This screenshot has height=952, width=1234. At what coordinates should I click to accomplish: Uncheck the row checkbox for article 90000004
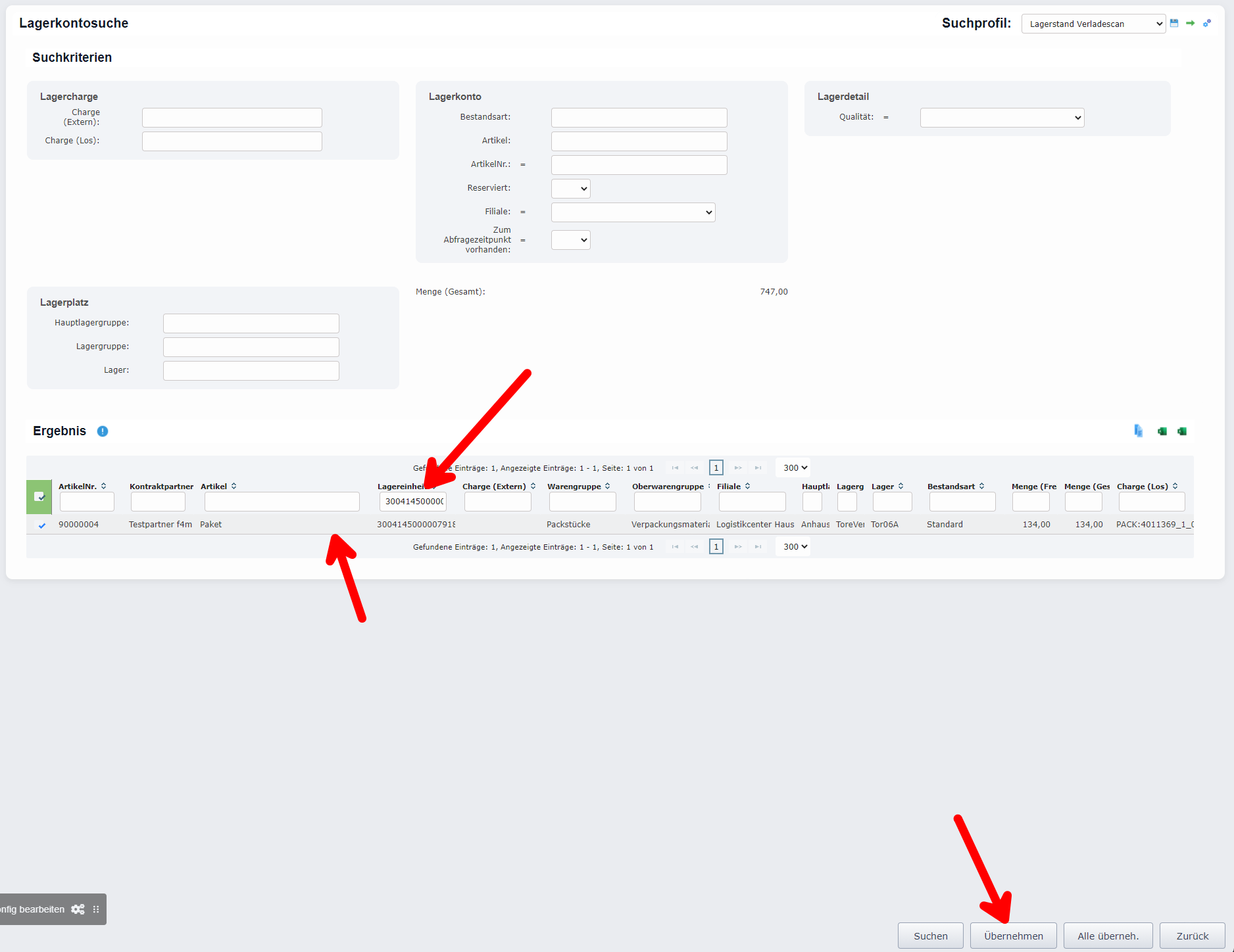(x=42, y=525)
